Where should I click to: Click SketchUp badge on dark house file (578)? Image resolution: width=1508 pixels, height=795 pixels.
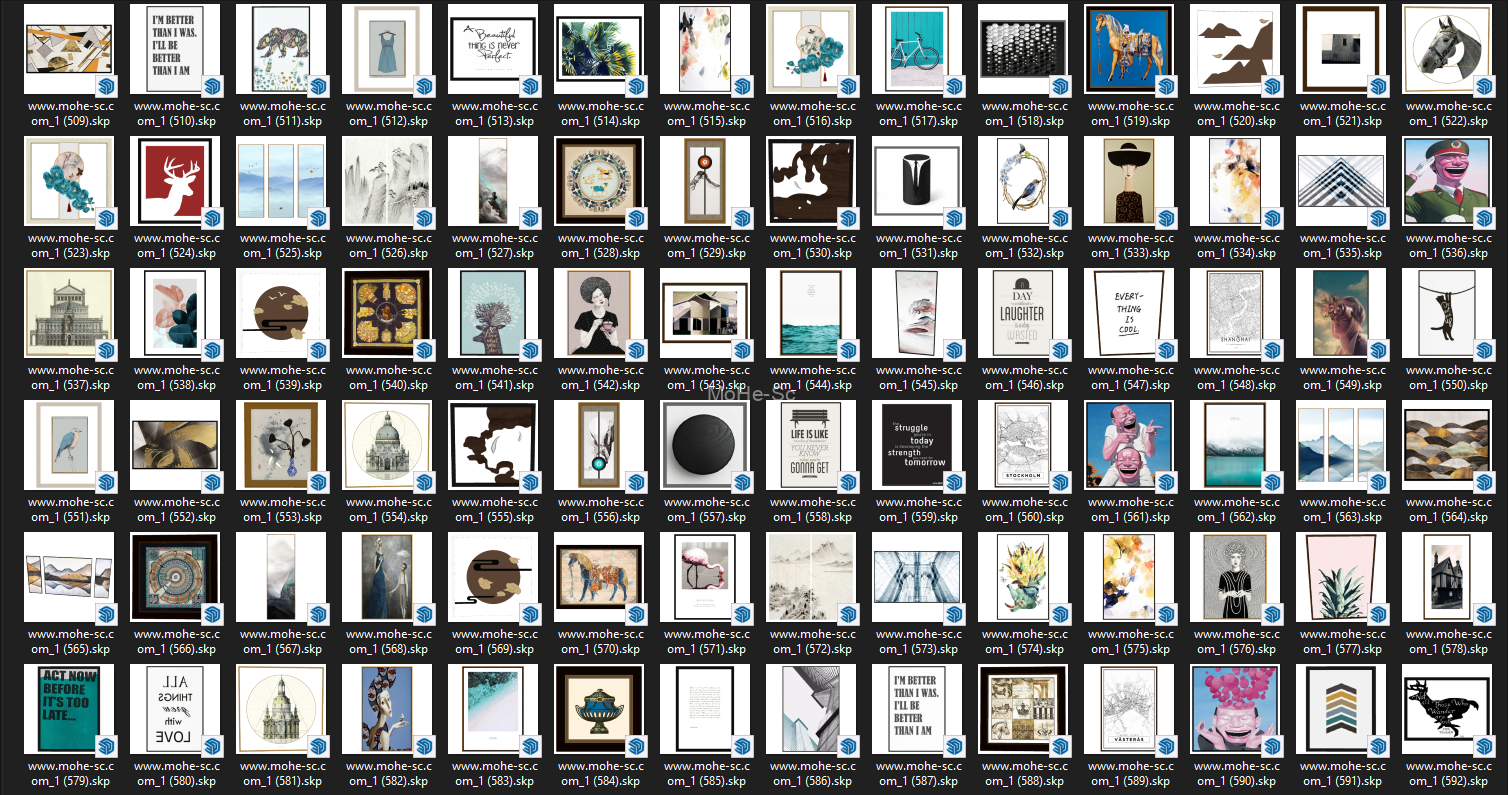click(1484, 613)
